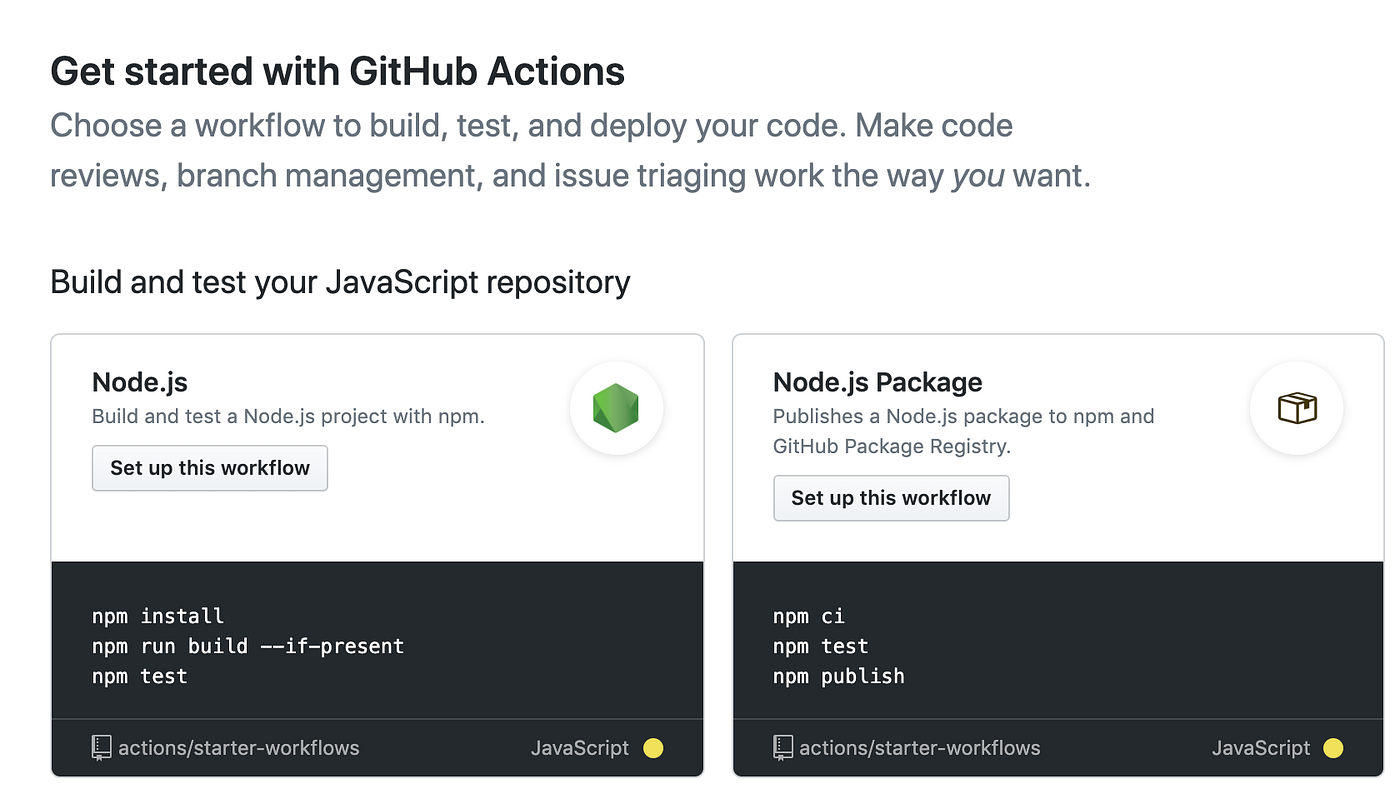Viewport: 1400px width, 793px height.
Task: Click the JavaScript label on the left card footer
Action: (x=580, y=747)
